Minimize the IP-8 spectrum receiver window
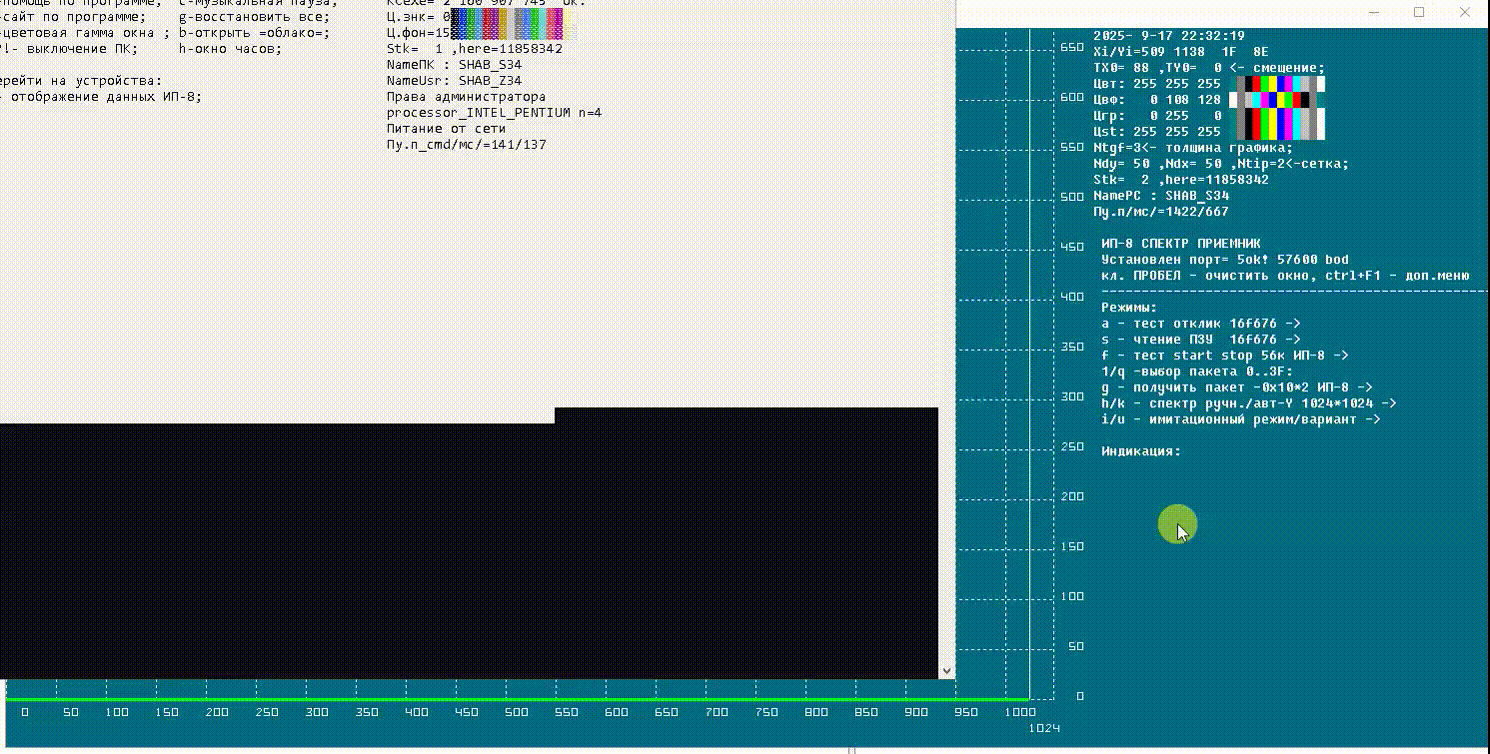The width and height of the screenshot is (1490, 754). click(1373, 12)
